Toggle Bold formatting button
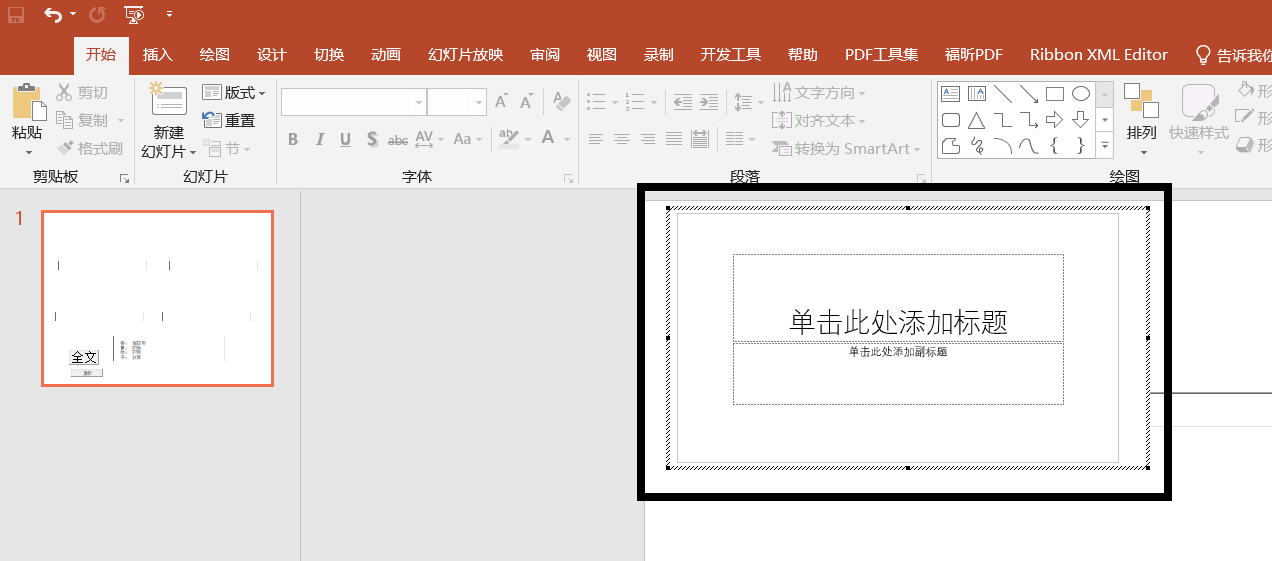Viewport: 1272px width, 561px height. [293, 139]
